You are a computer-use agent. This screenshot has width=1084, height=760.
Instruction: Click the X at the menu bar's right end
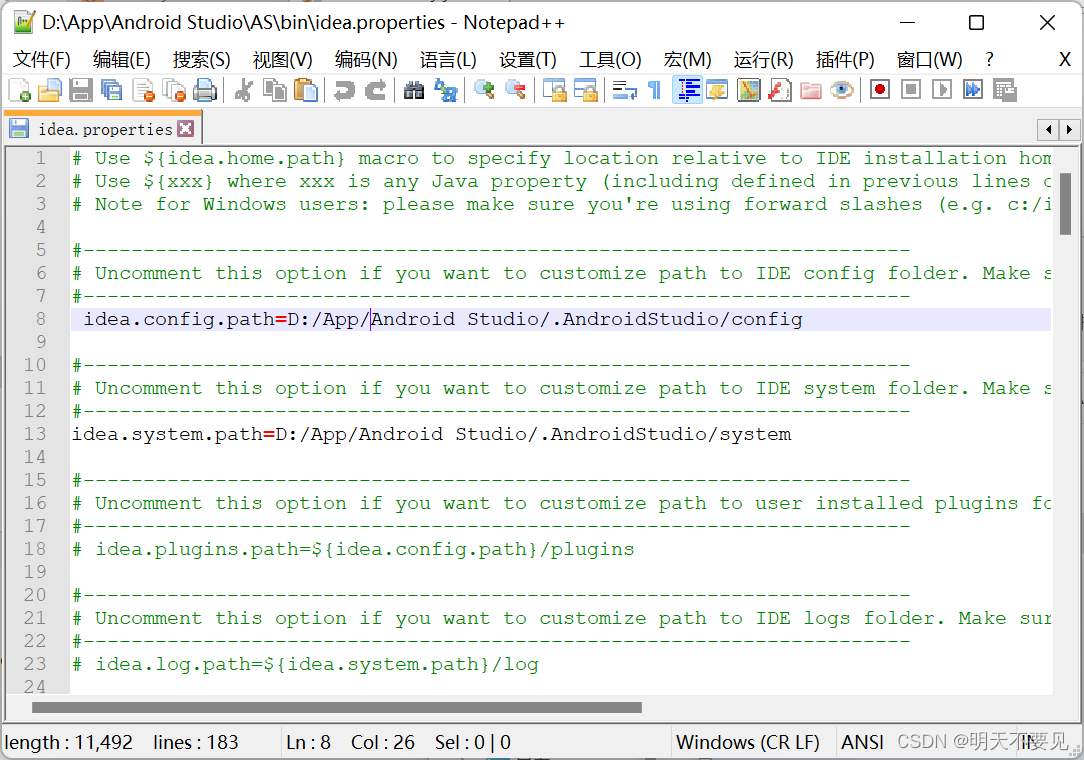coord(1065,60)
